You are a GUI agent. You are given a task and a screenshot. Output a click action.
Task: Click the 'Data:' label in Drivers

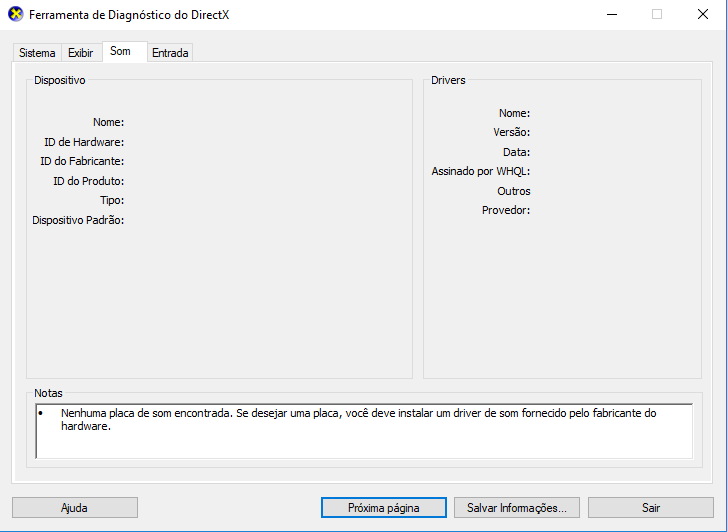pos(517,152)
